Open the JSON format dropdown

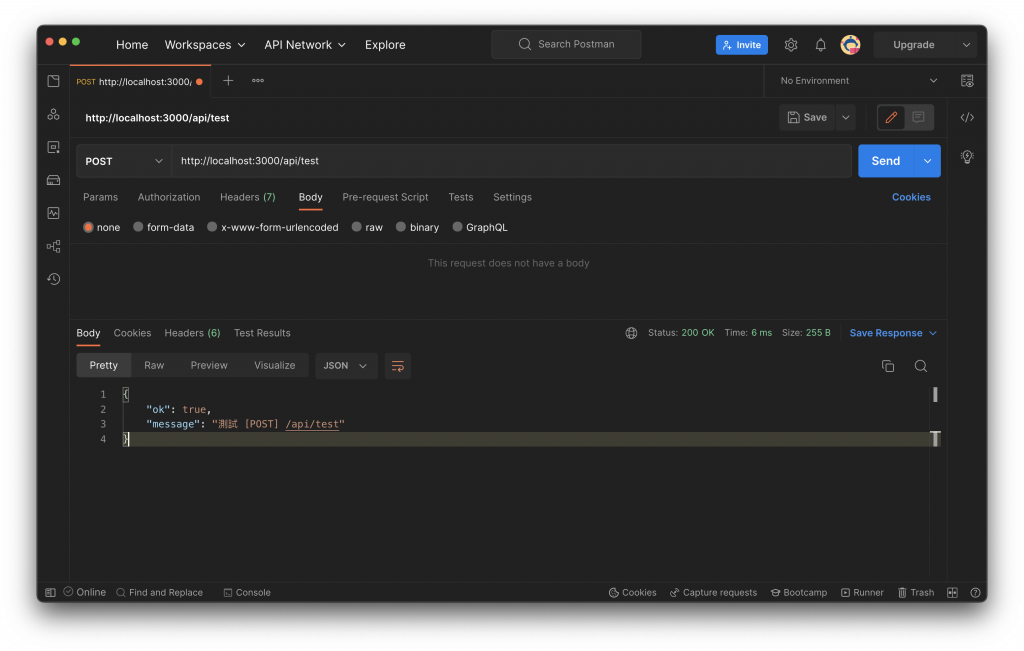[x=345, y=366]
